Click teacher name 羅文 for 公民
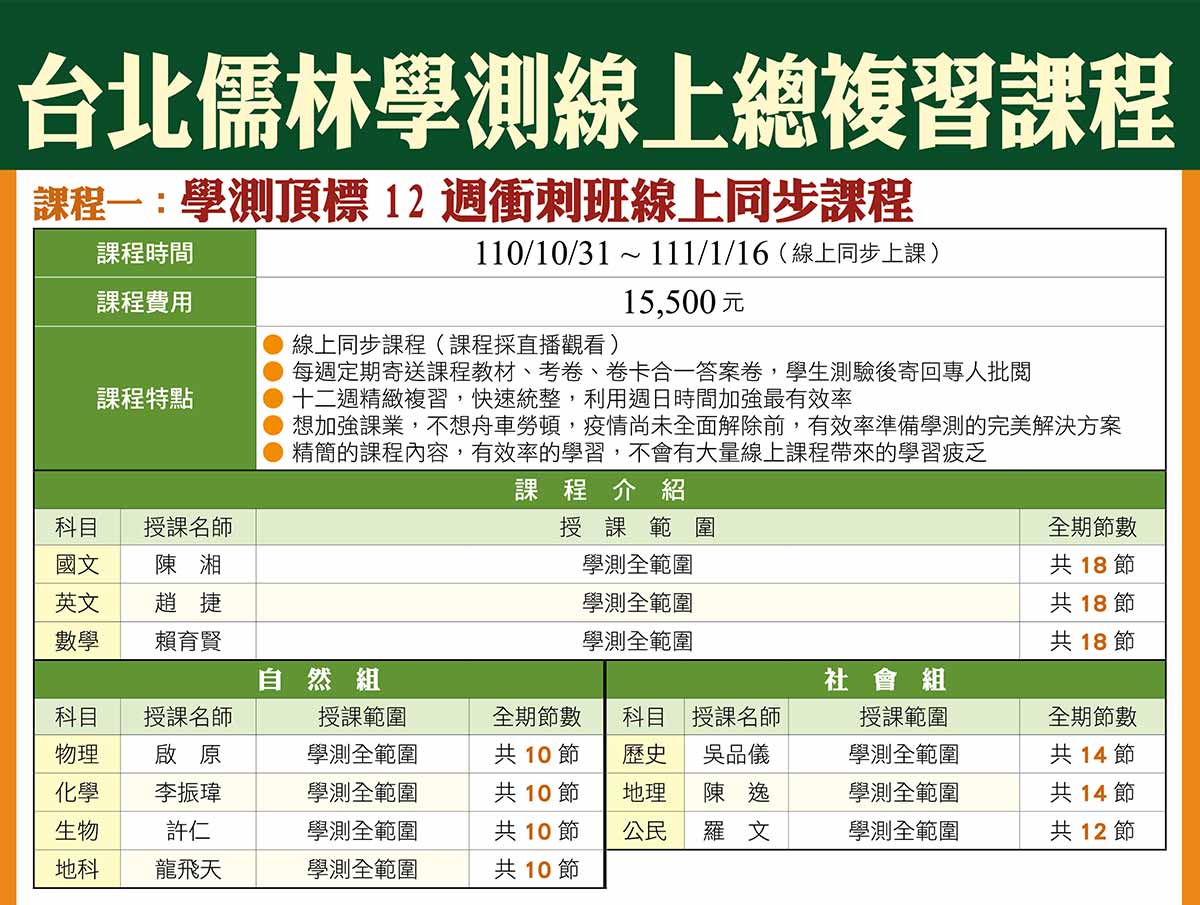 (x=736, y=830)
